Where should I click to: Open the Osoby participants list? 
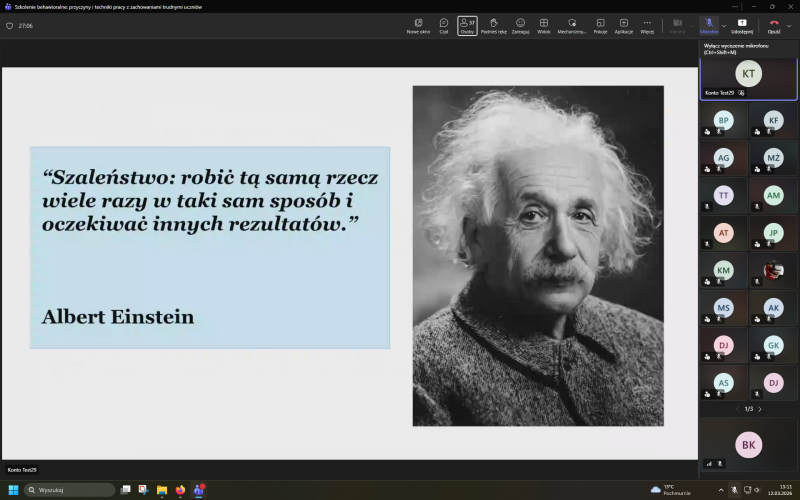click(467, 25)
